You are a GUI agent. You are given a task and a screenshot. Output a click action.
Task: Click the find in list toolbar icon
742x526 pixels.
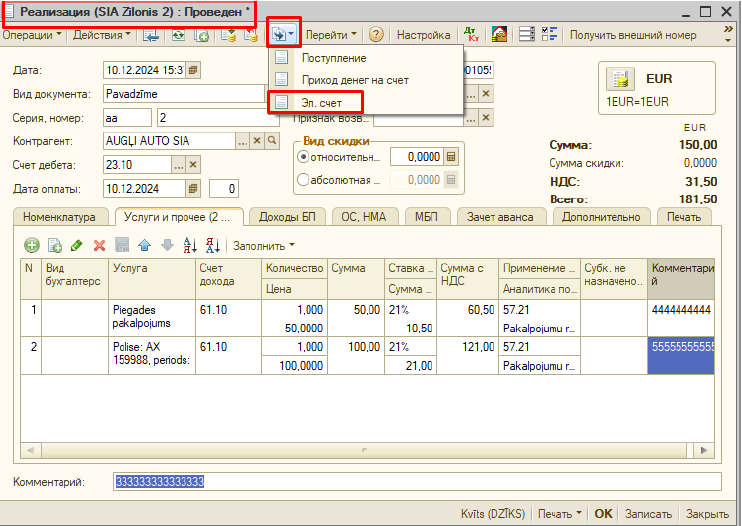[x=150, y=35]
